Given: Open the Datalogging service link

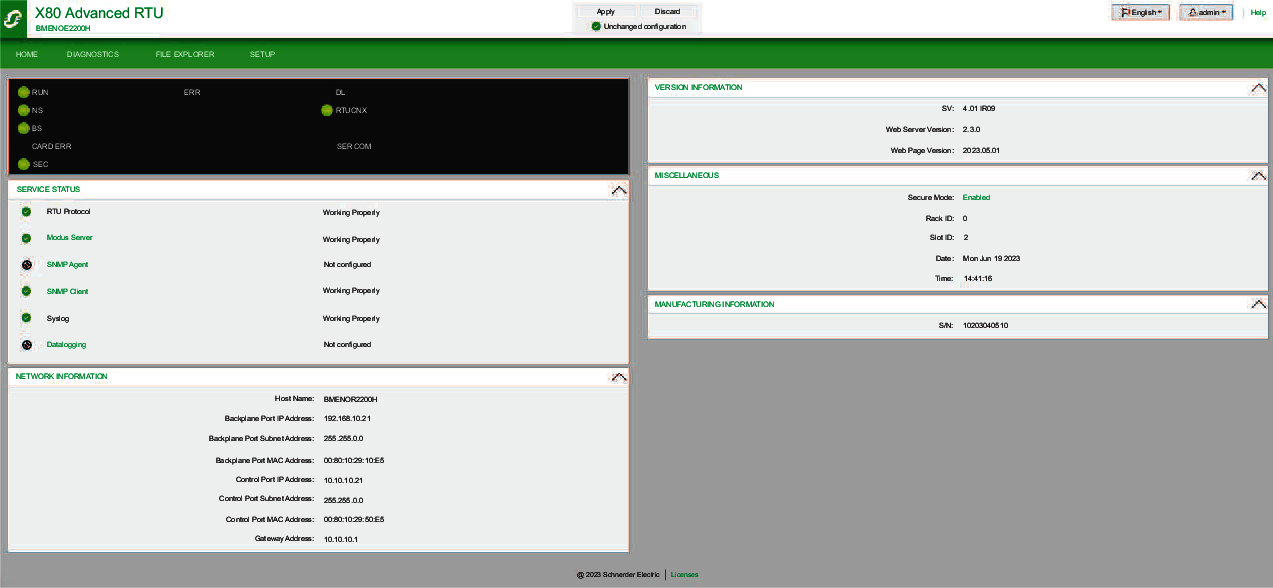Looking at the screenshot, I should pyautogui.click(x=66, y=345).
